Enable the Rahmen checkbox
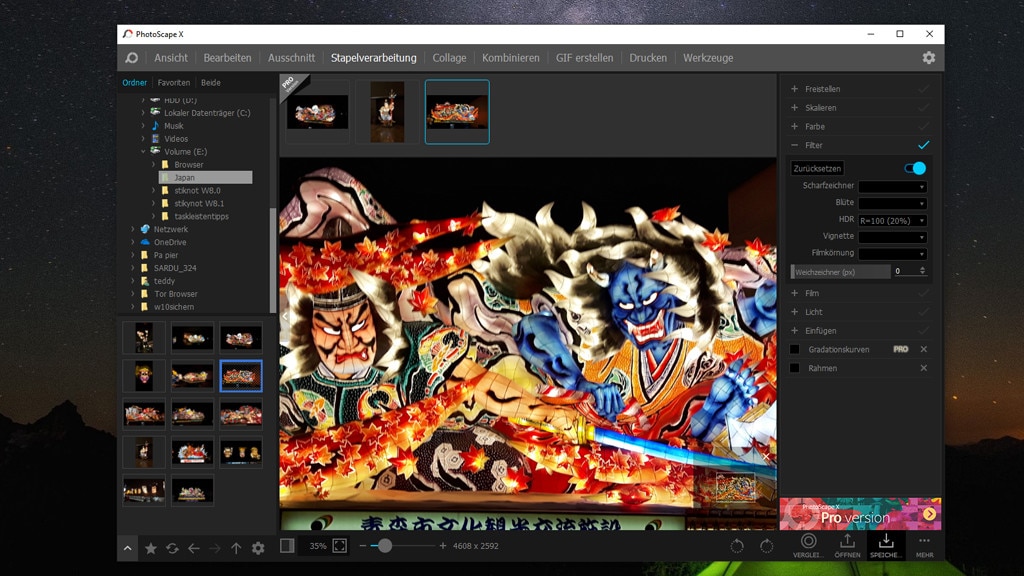Image resolution: width=1024 pixels, height=576 pixels. (x=795, y=368)
